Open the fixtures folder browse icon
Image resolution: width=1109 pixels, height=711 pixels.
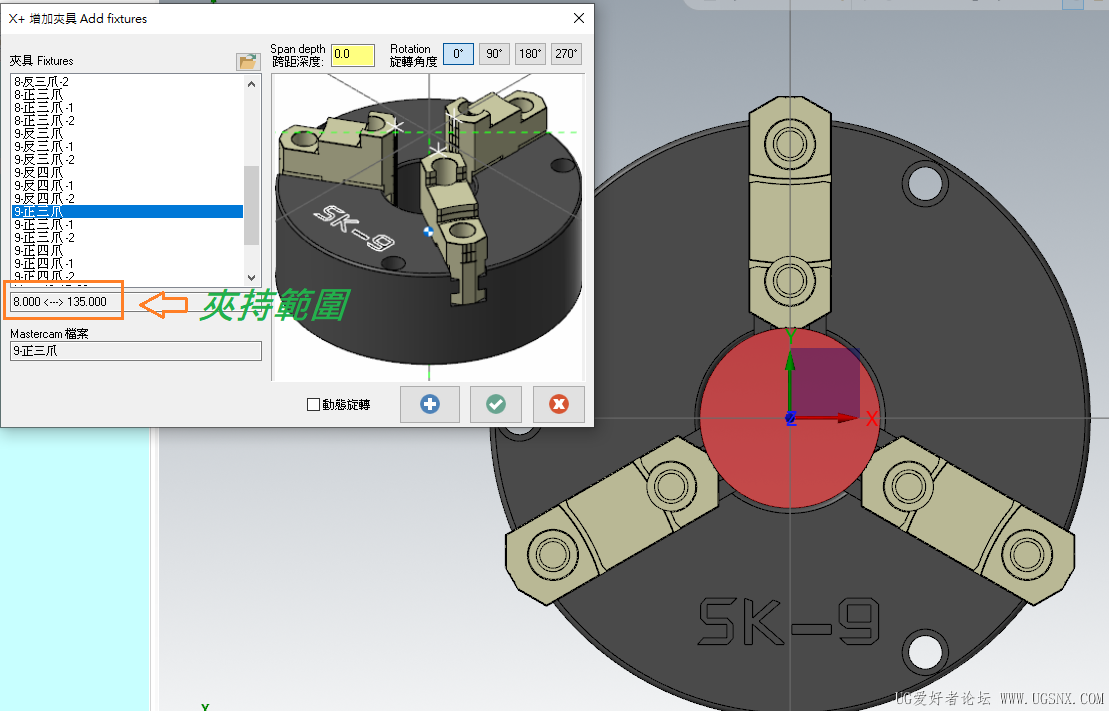pyautogui.click(x=248, y=62)
